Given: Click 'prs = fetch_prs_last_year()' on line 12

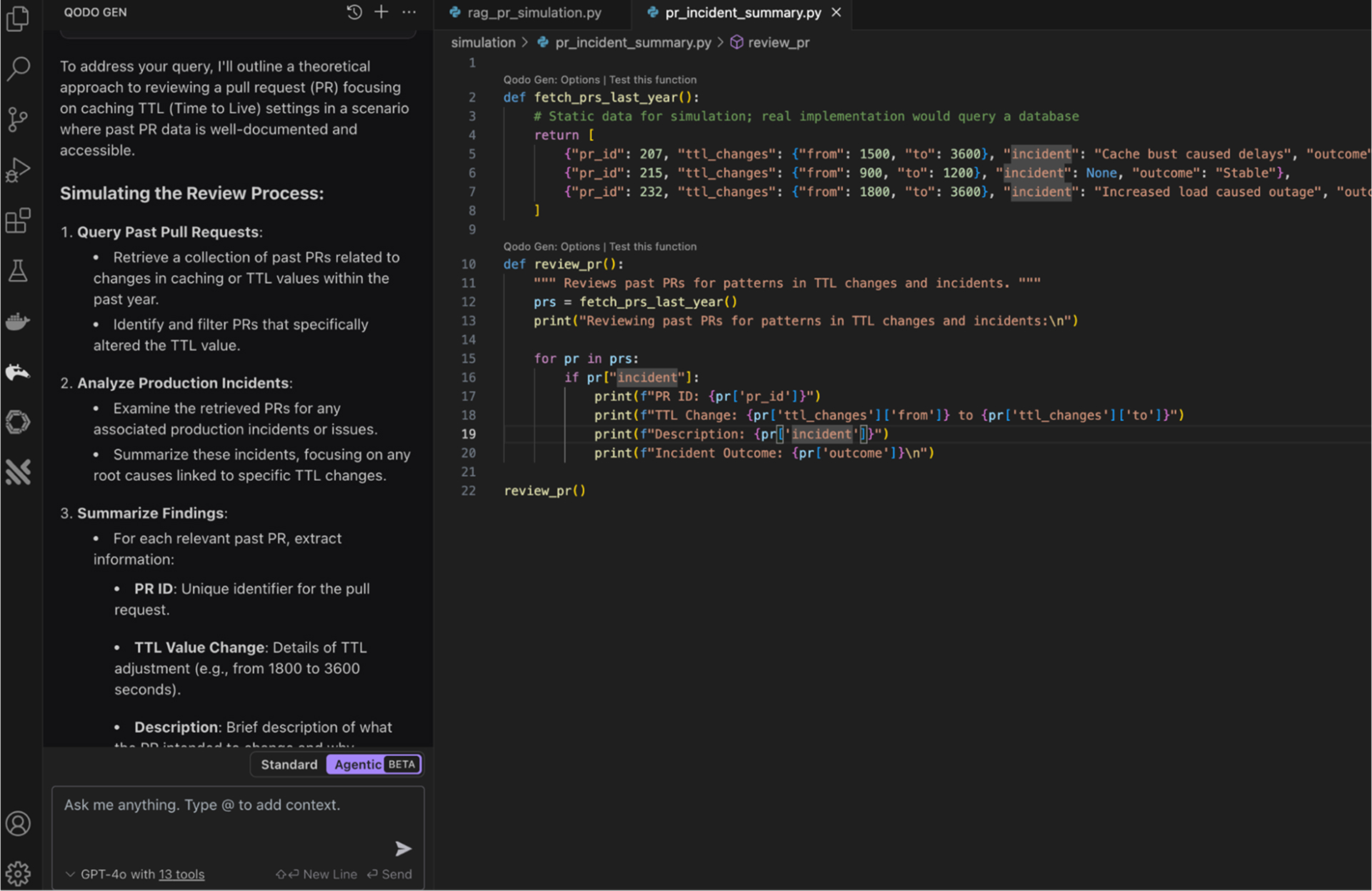Looking at the screenshot, I should [636, 302].
